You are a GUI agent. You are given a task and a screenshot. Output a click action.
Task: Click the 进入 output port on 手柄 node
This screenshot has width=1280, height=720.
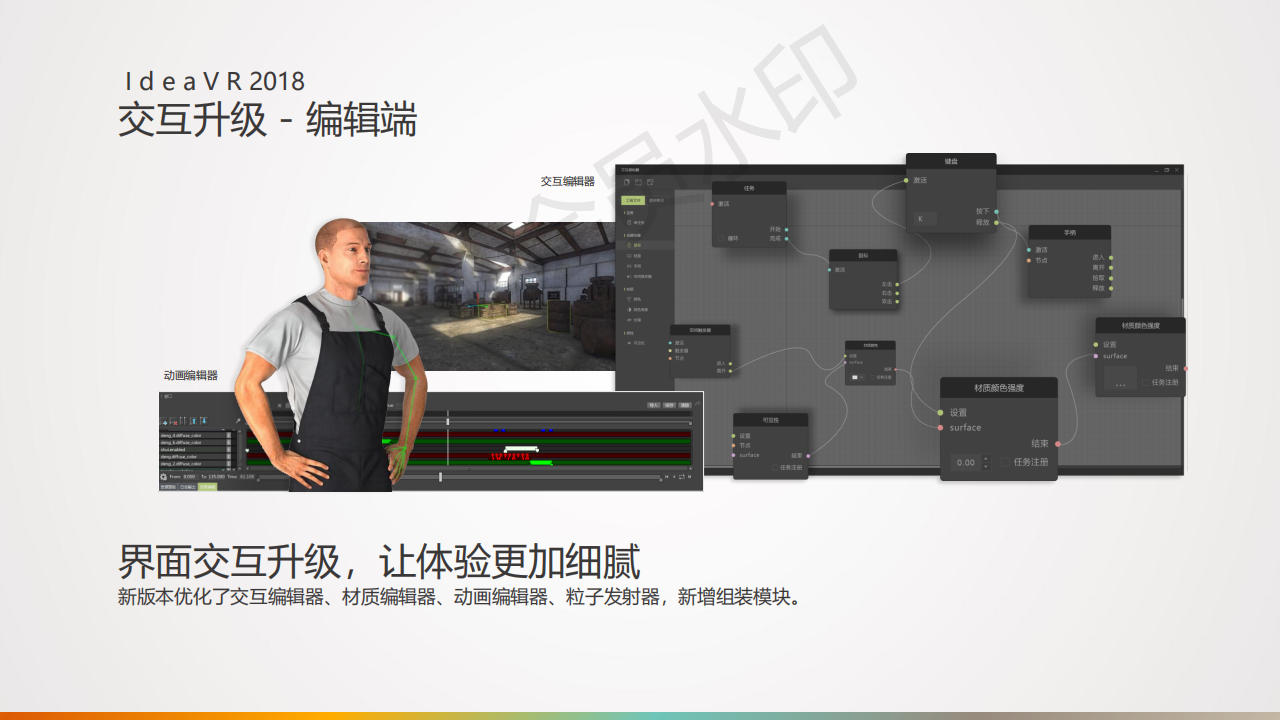click(1111, 258)
